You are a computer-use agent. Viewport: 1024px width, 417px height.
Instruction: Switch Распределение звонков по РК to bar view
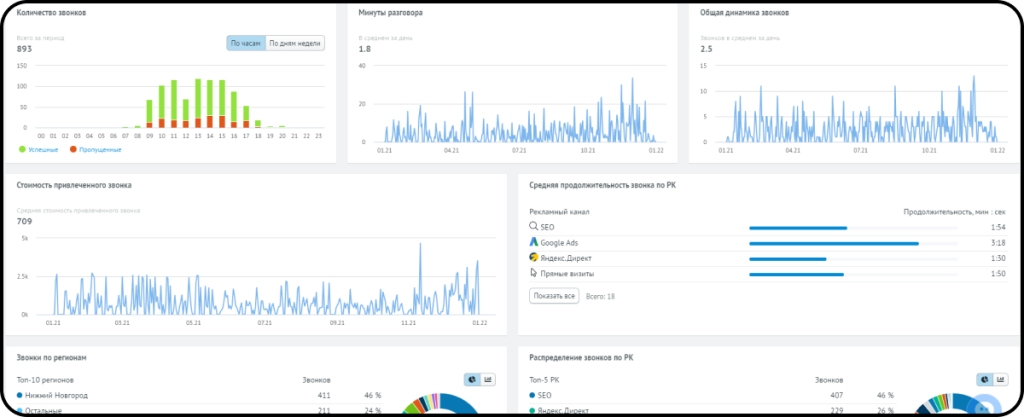[1000, 380]
